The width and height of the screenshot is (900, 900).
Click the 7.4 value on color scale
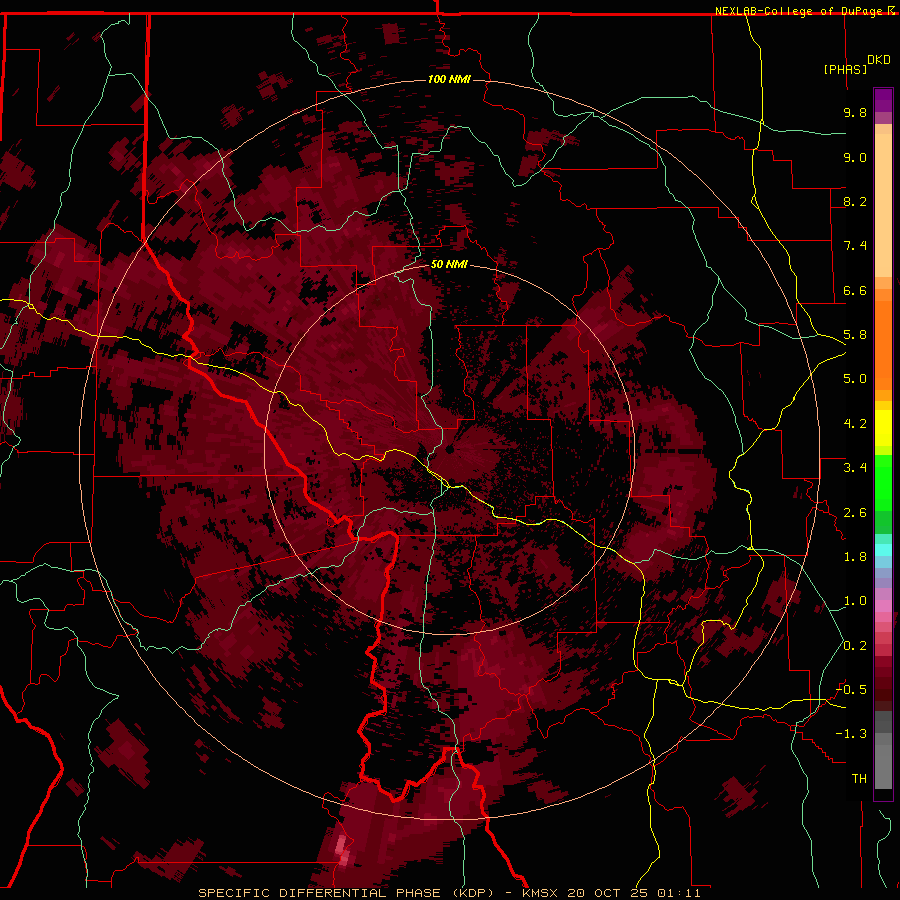[855, 246]
